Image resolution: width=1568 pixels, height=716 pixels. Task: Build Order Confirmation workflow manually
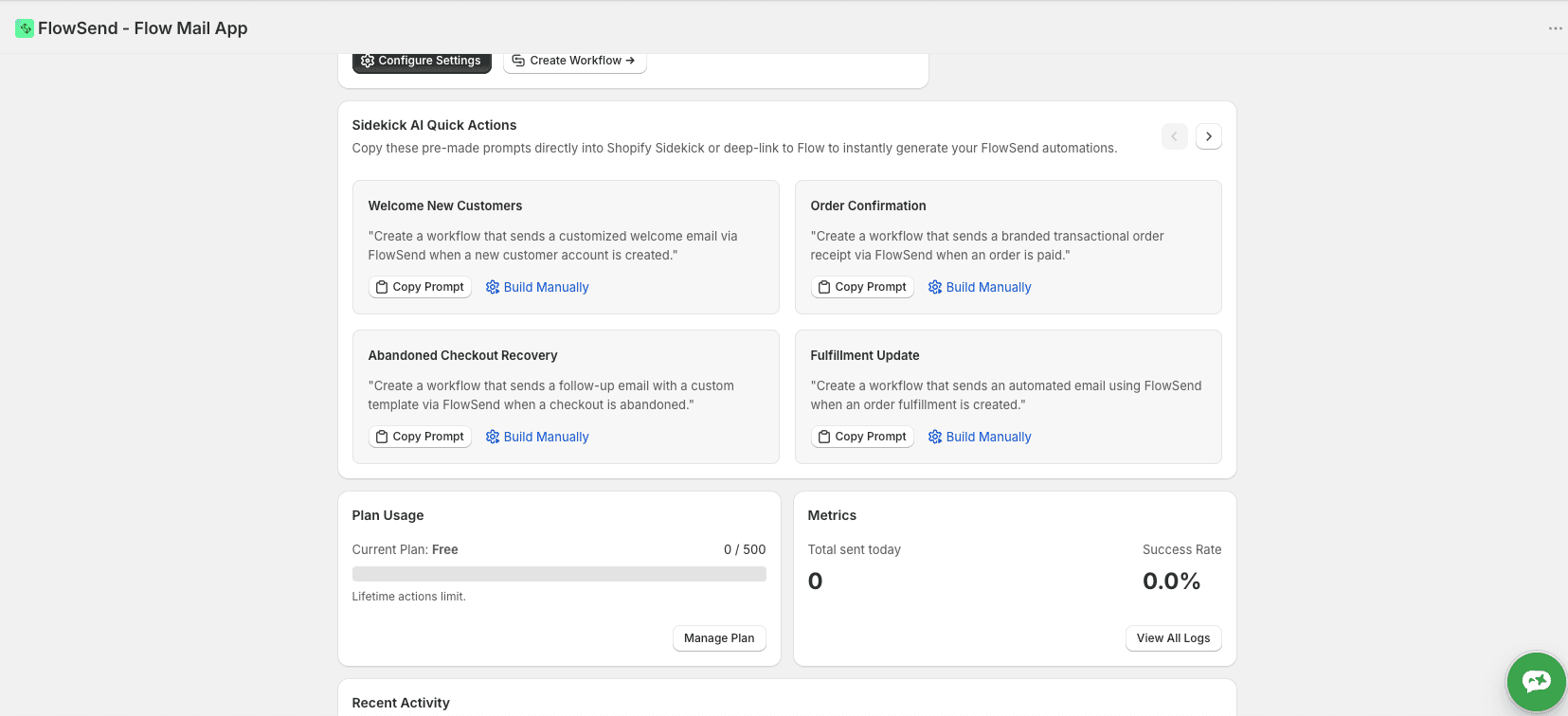[980, 287]
